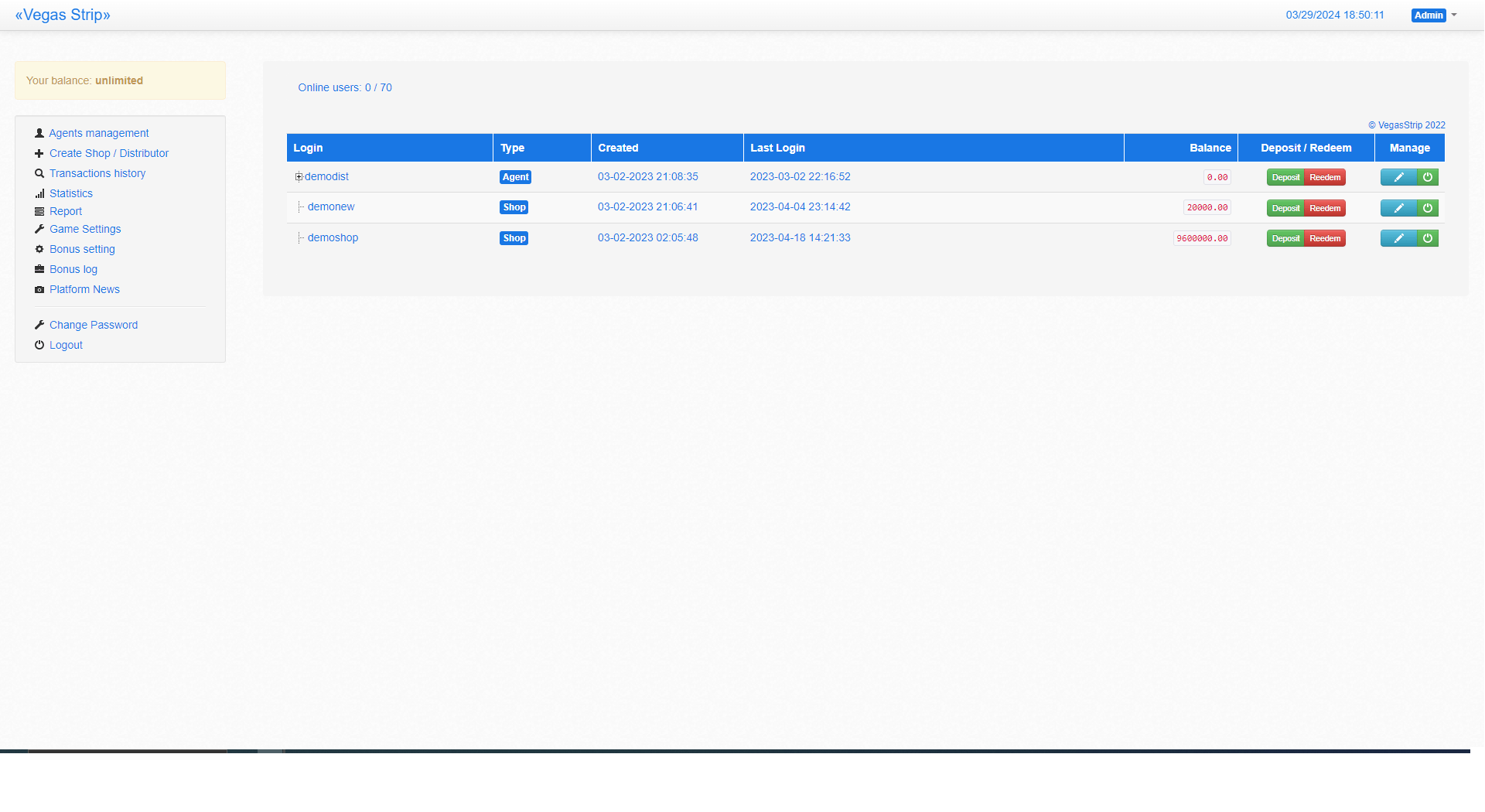Click the power icon beside Logout
1485x812 pixels.
coord(39,345)
